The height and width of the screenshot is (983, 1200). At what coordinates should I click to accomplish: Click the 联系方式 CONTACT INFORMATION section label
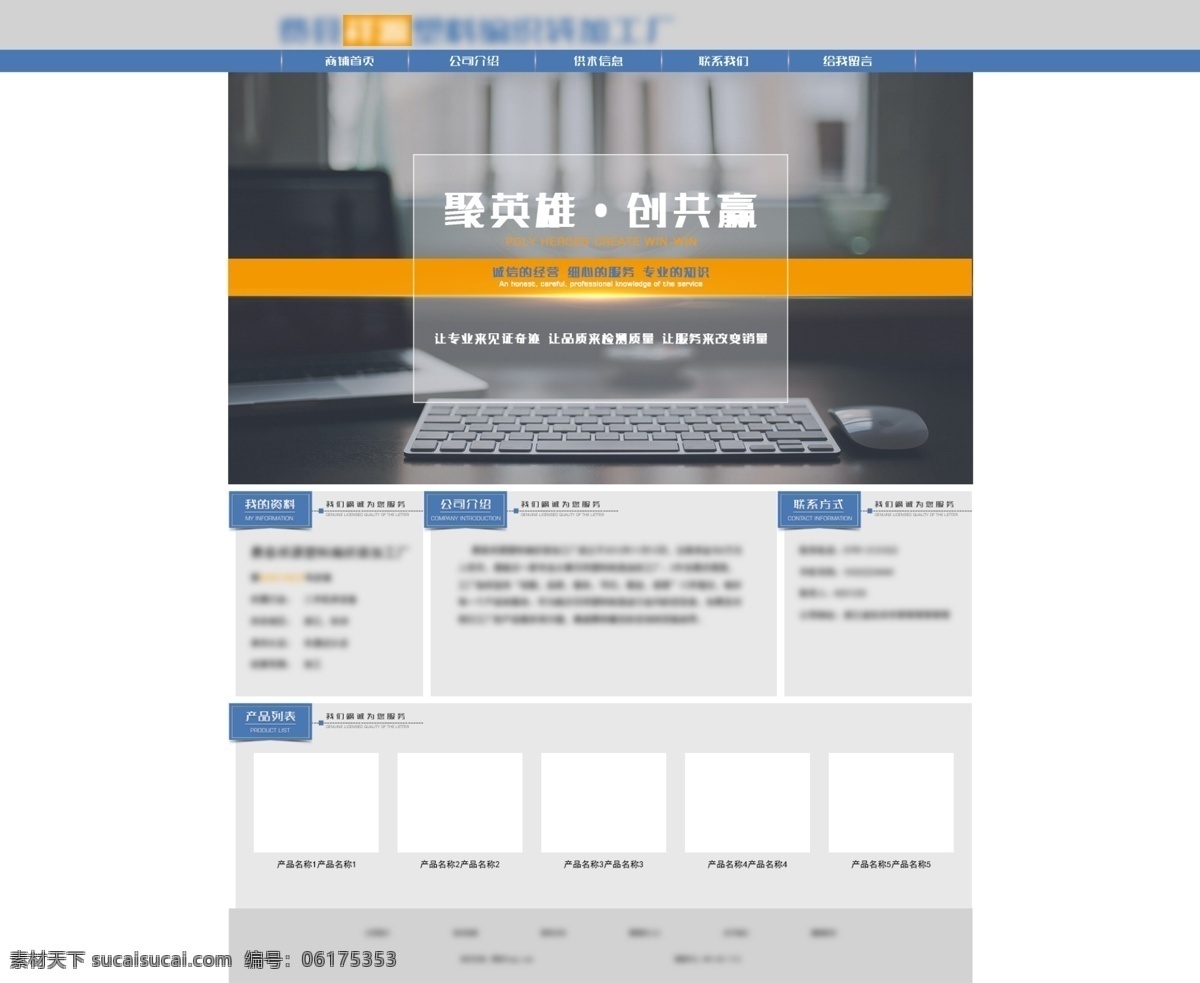tap(819, 509)
